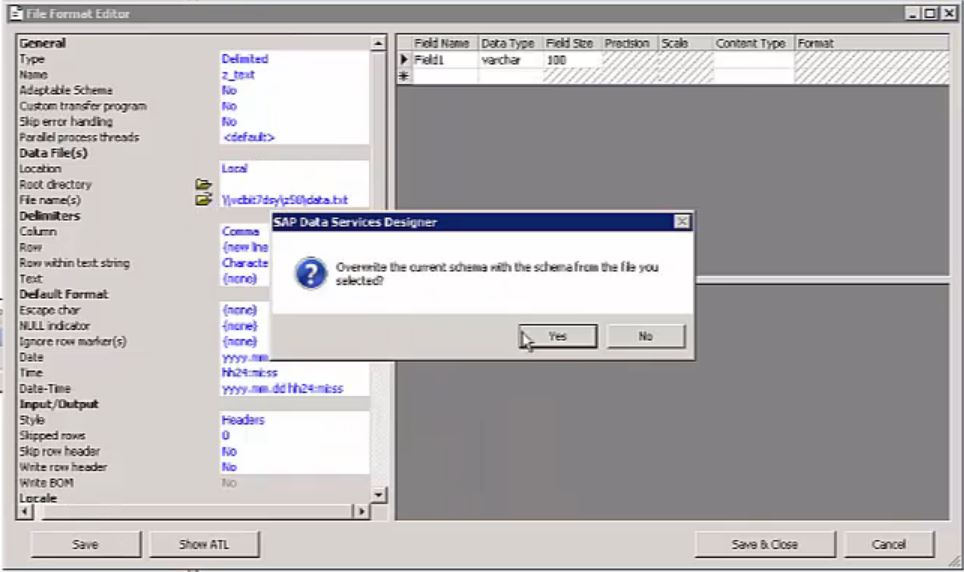The height and width of the screenshot is (572, 964).
Task: Open the Root directory folder browser icon
Action: click(203, 185)
